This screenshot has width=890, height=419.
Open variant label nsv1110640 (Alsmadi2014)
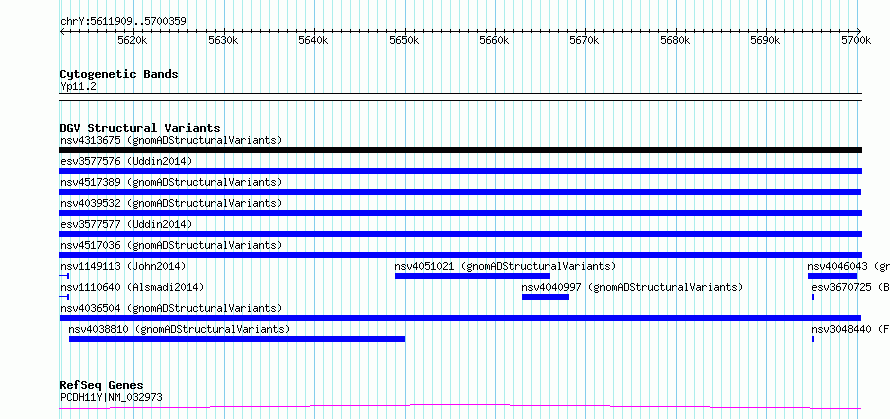(x=132, y=287)
